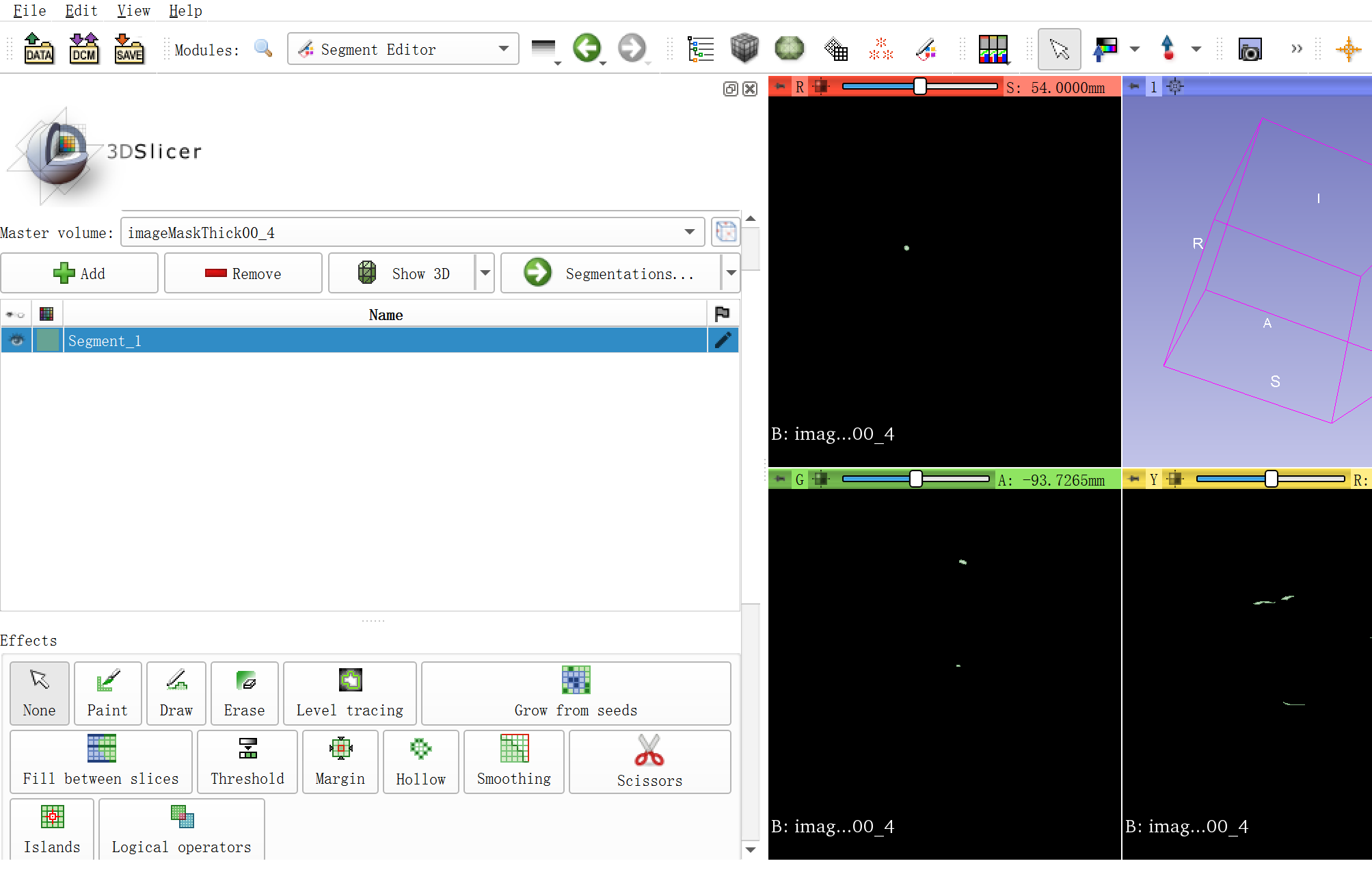Pin the red slice view controls
This screenshot has width=1372, height=872.
click(779, 86)
